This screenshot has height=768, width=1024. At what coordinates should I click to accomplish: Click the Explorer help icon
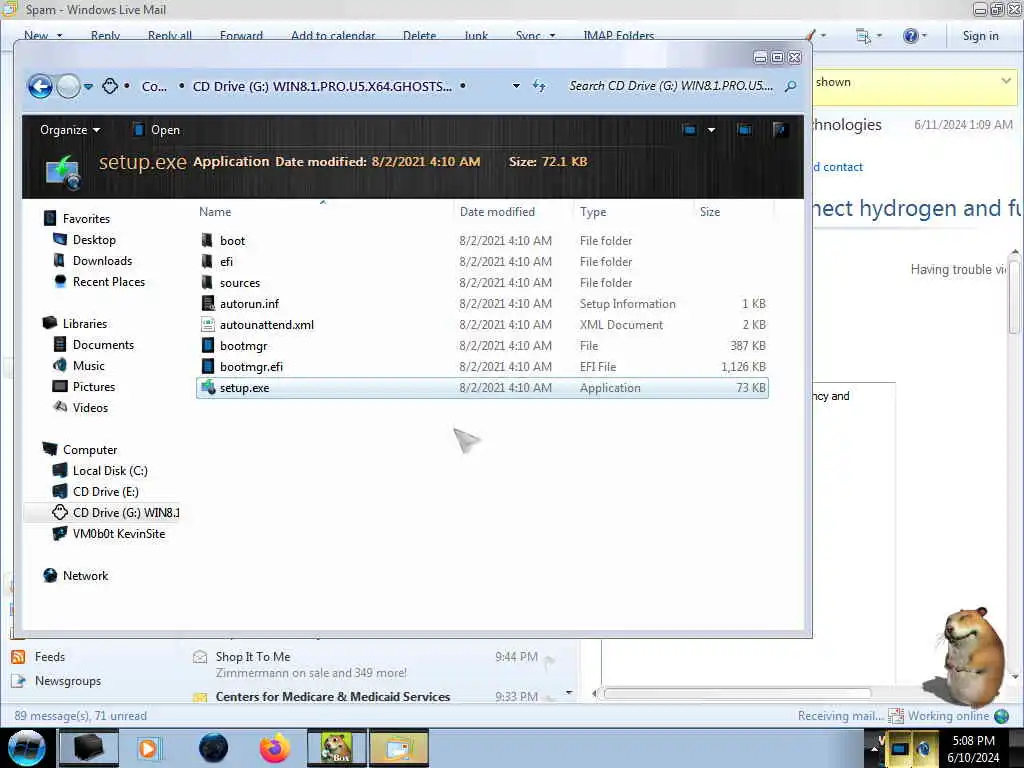pos(779,130)
